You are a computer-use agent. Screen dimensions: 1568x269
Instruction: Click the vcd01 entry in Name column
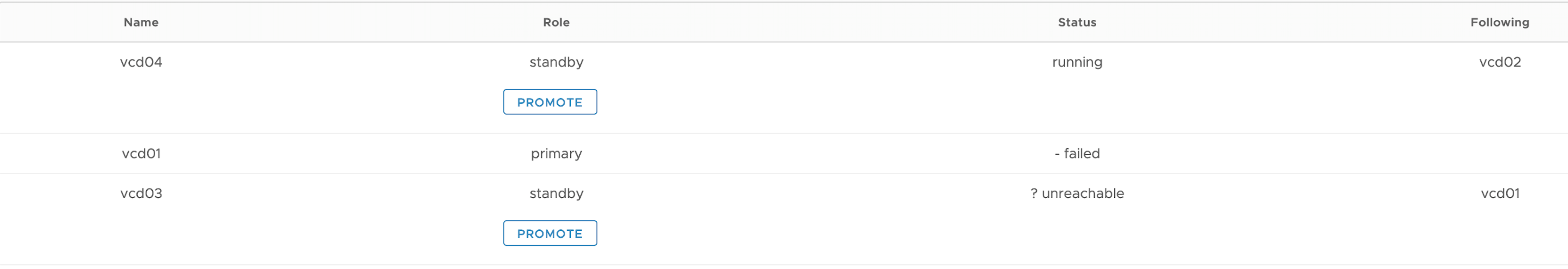pyautogui.click(x=141, y=154)
